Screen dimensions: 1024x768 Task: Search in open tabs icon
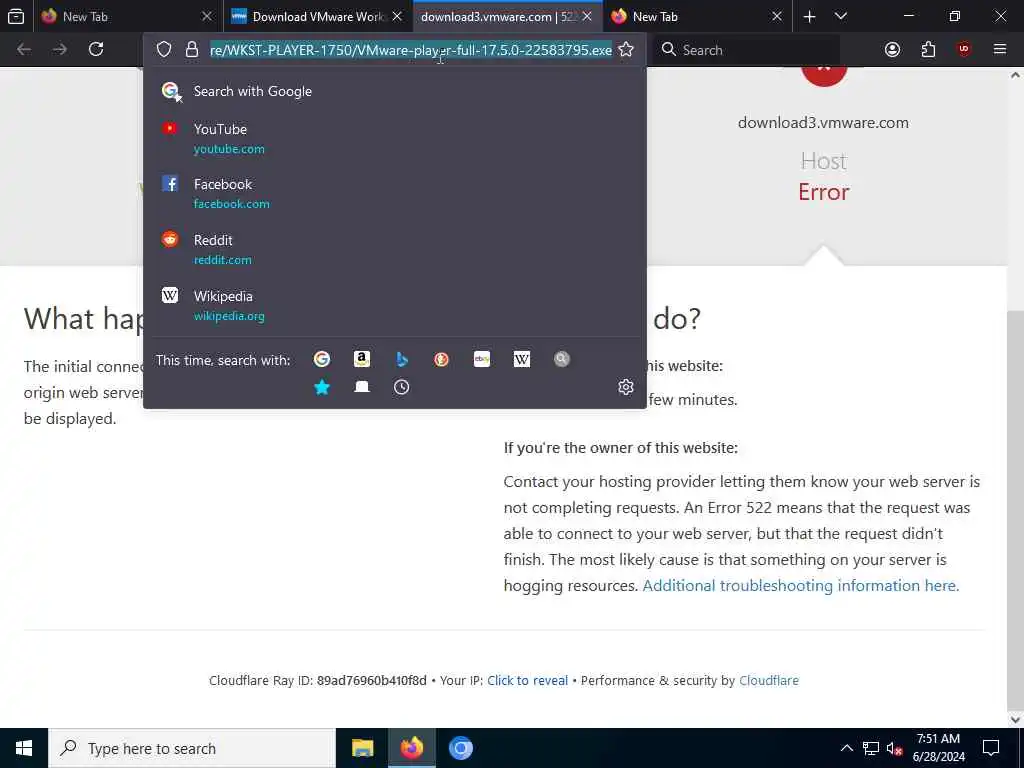362,387
